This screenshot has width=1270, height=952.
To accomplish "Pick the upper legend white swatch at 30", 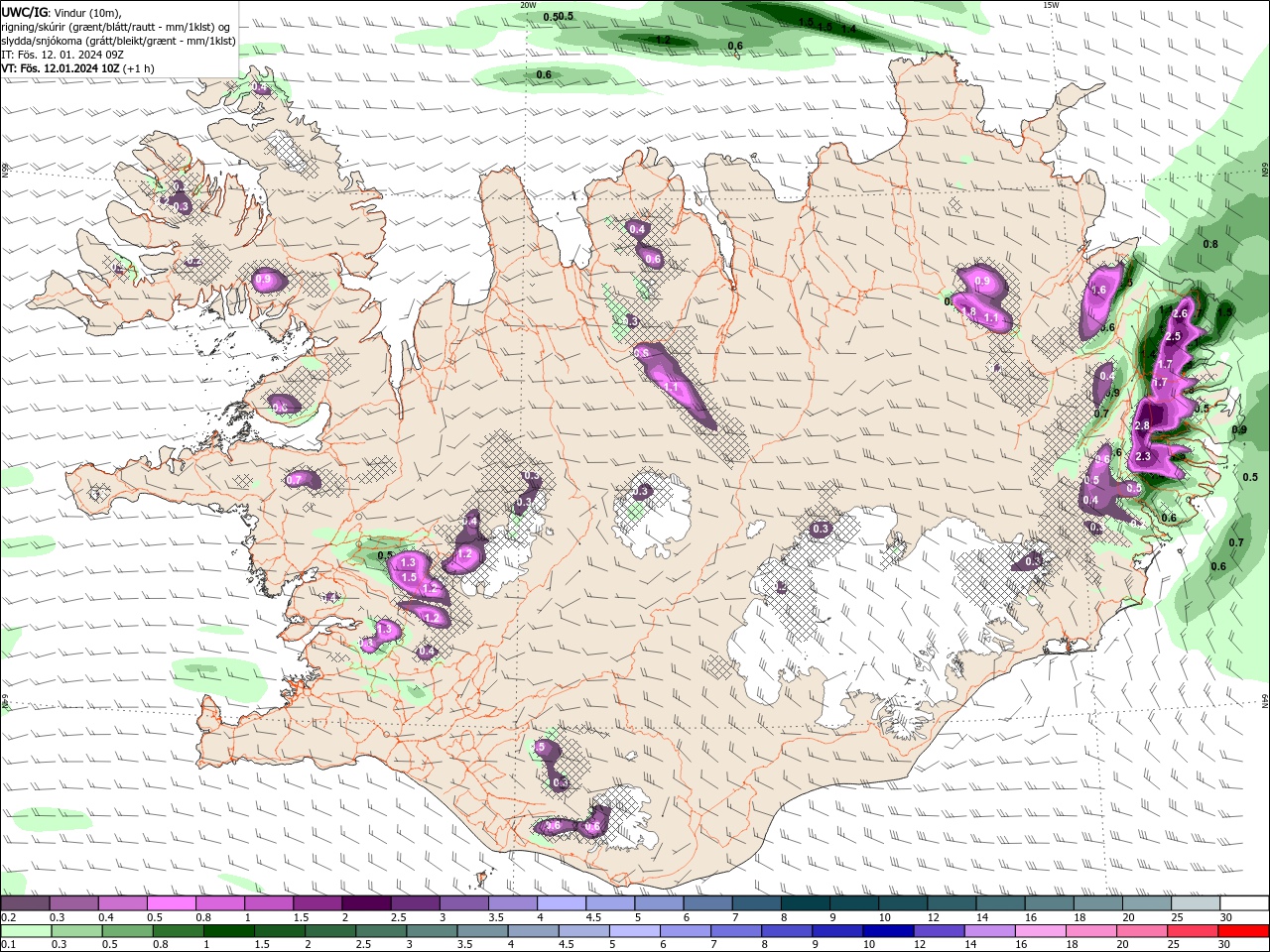I will [1244, 903].
